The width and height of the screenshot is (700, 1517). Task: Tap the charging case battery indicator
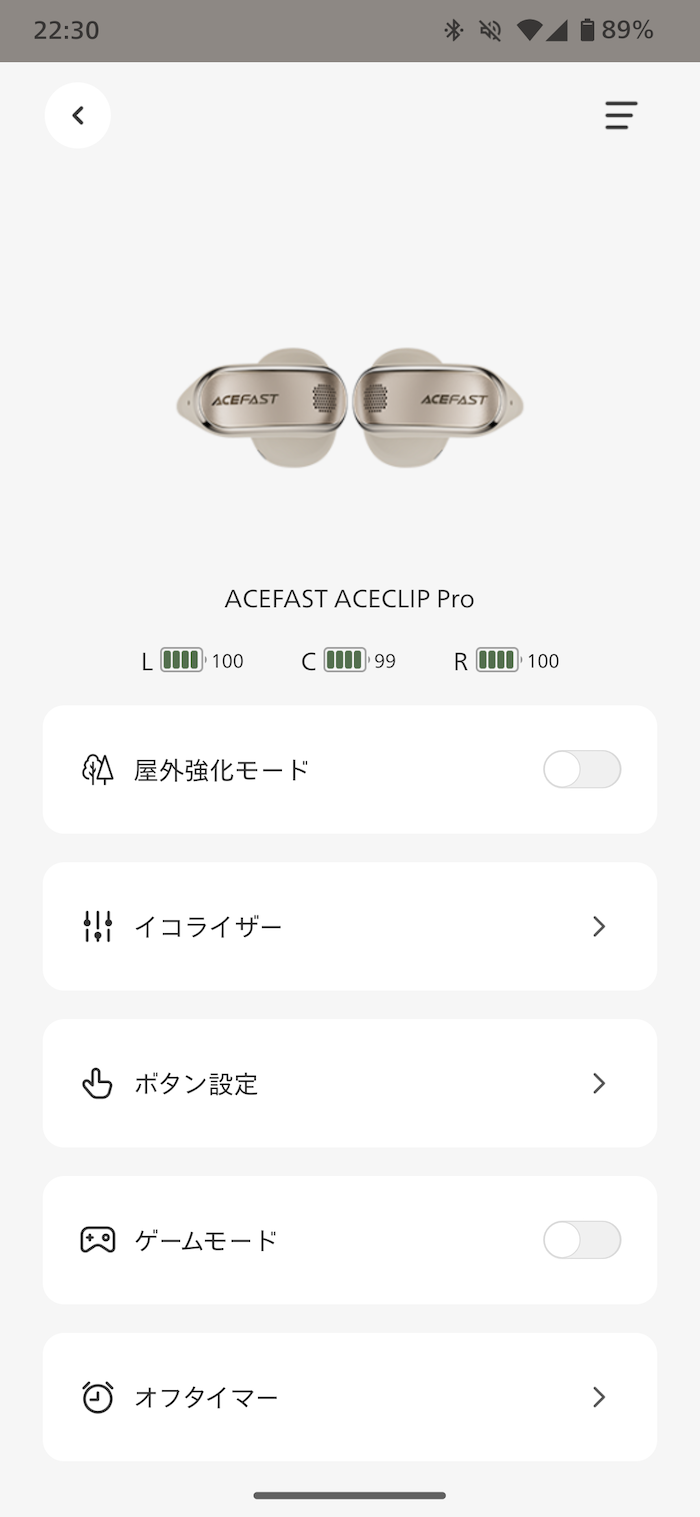tap(345, 660)
